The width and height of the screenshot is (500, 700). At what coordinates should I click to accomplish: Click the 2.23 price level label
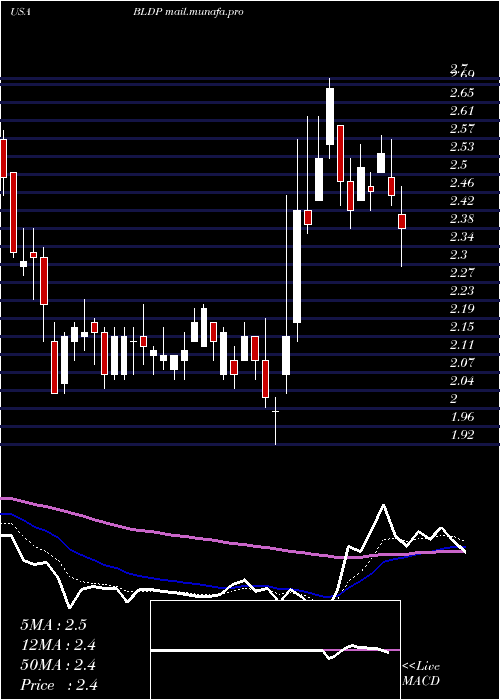point(462,291)
